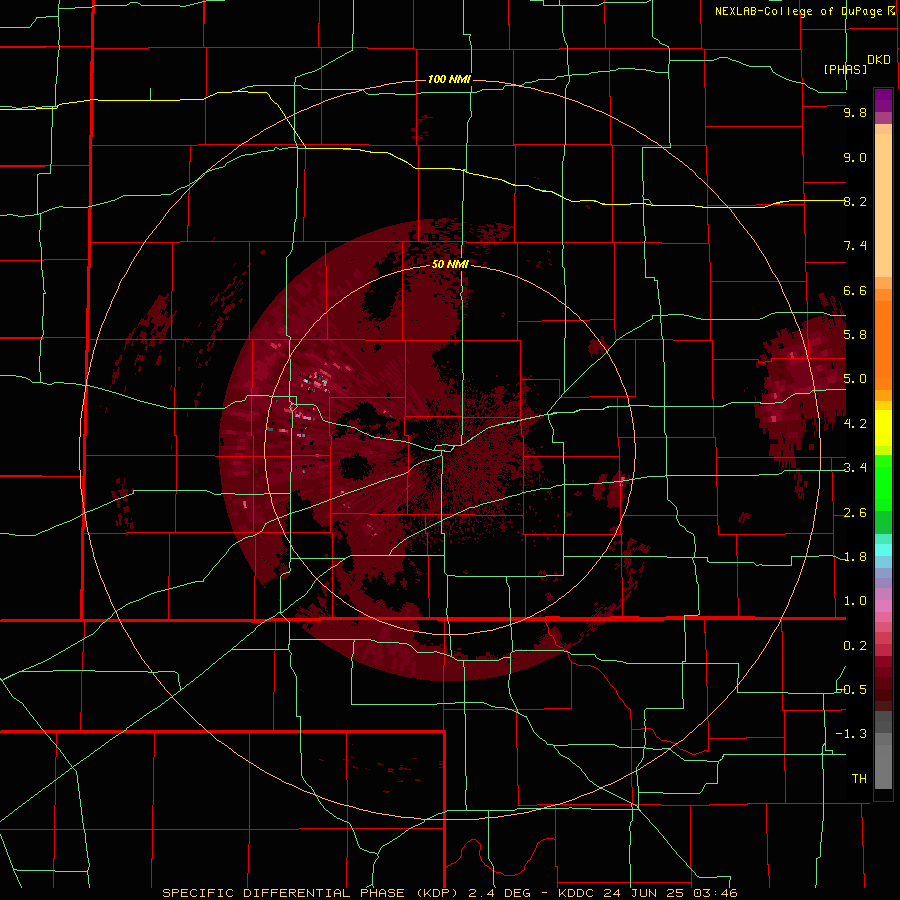The height and width of the screenshot is (900, 900).
Task: Pick the yellow band of the color bar
Action: click(x=883, y=428)
